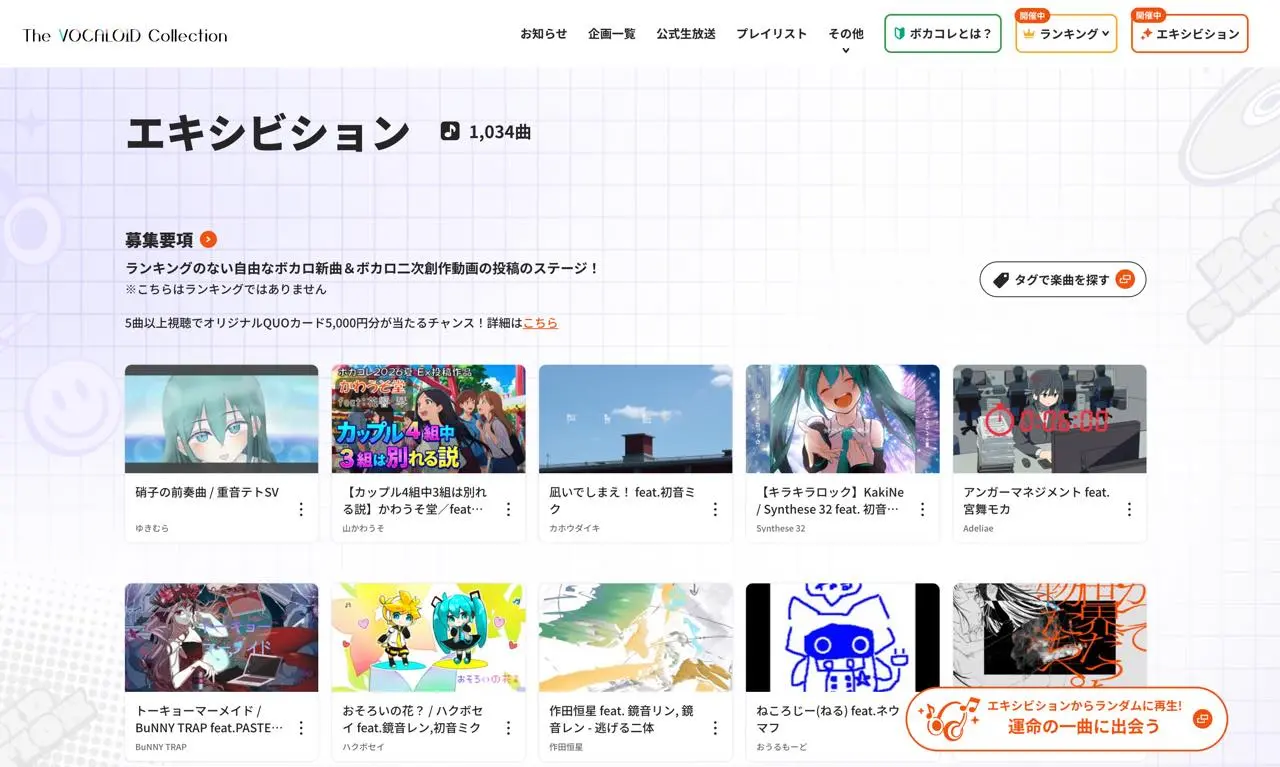
Task: Click the sparkle icon in エキシビション button
Action: 1146,34
